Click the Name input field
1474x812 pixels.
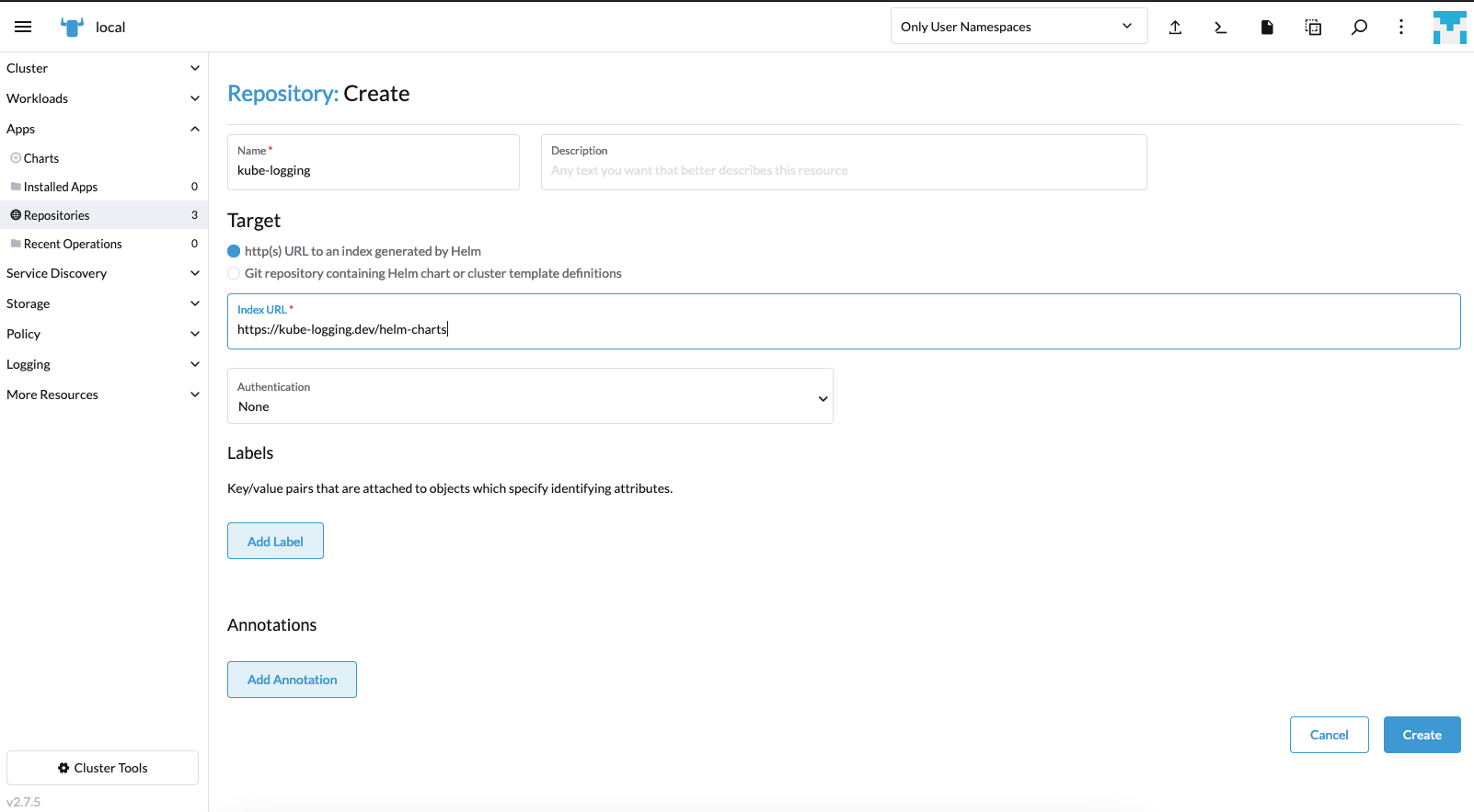[374, 162]
